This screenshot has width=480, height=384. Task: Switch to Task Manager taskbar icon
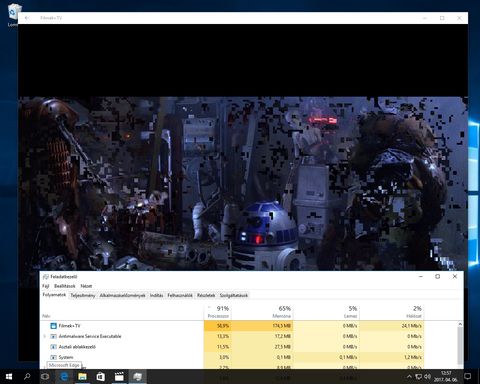137,377
